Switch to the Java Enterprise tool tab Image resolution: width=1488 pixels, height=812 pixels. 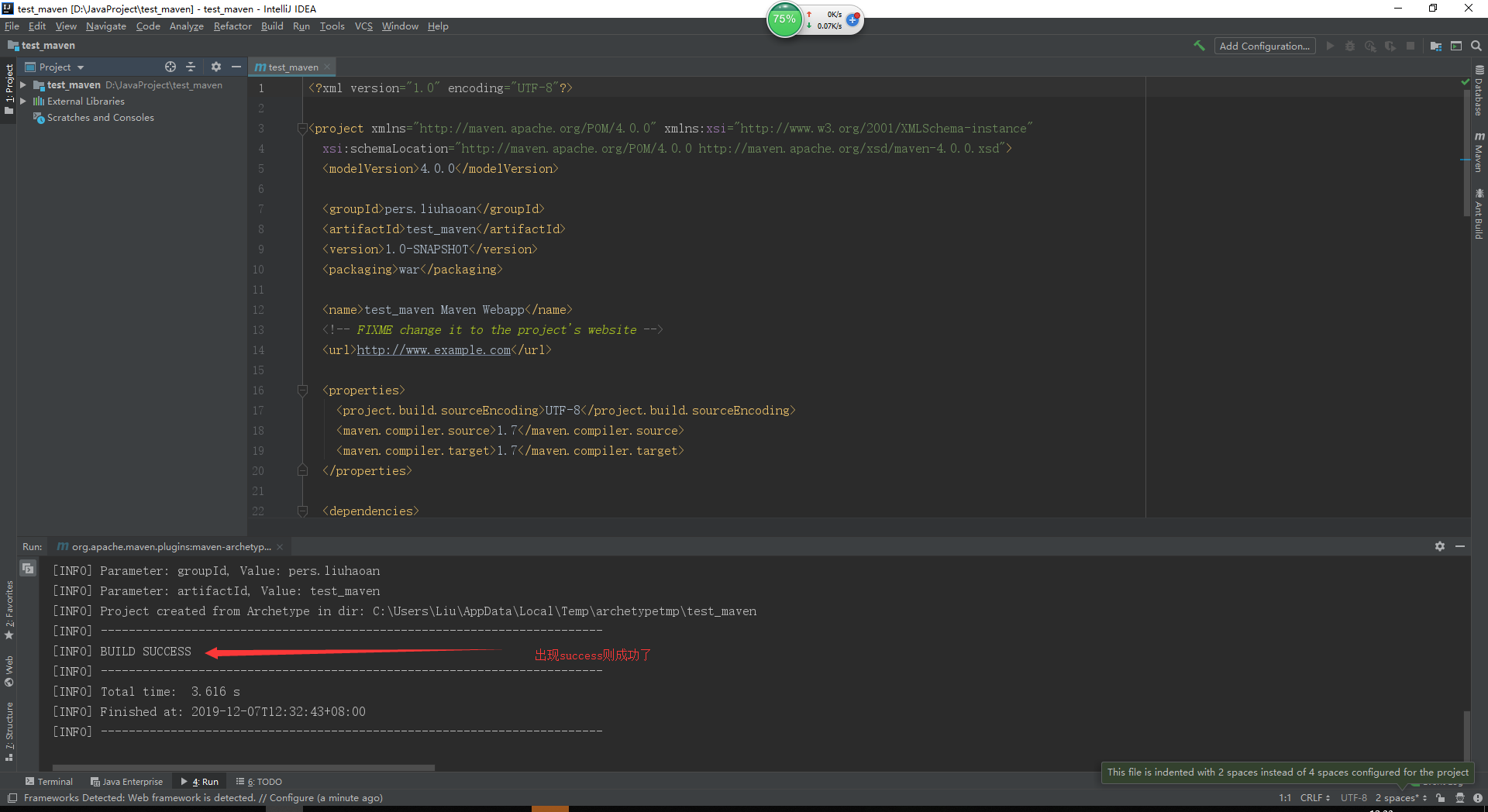pos(126,782)
